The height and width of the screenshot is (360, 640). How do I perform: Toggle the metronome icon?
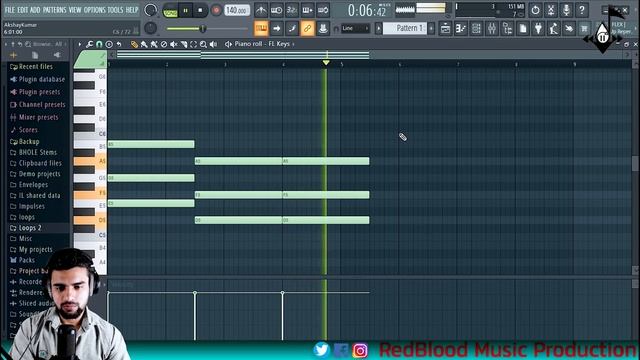click(x=261, y=10)
